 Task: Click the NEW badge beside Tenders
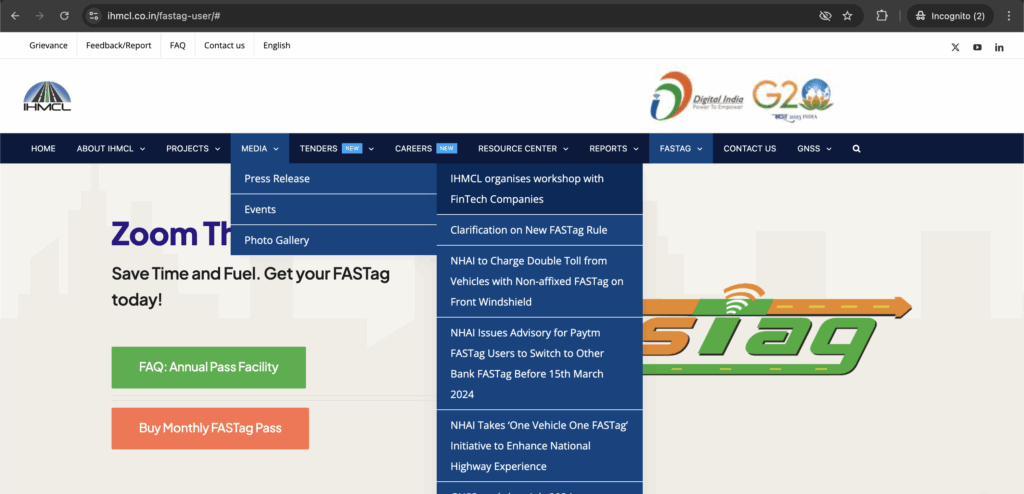[x=352, y=148]
